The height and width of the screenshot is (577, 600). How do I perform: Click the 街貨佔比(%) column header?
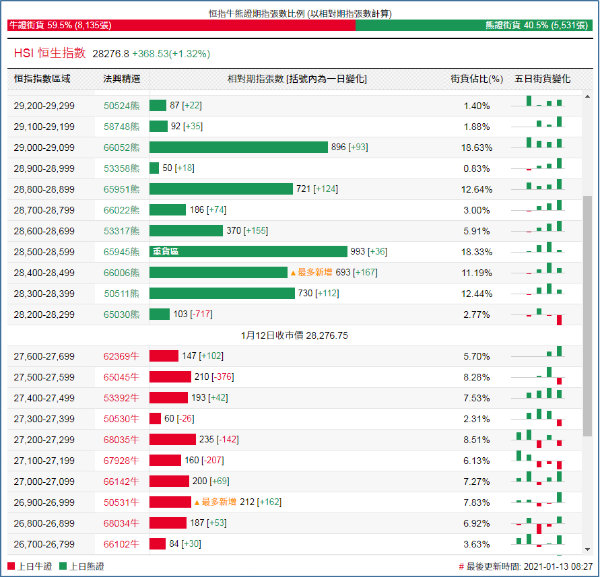(x=477, y=79)
